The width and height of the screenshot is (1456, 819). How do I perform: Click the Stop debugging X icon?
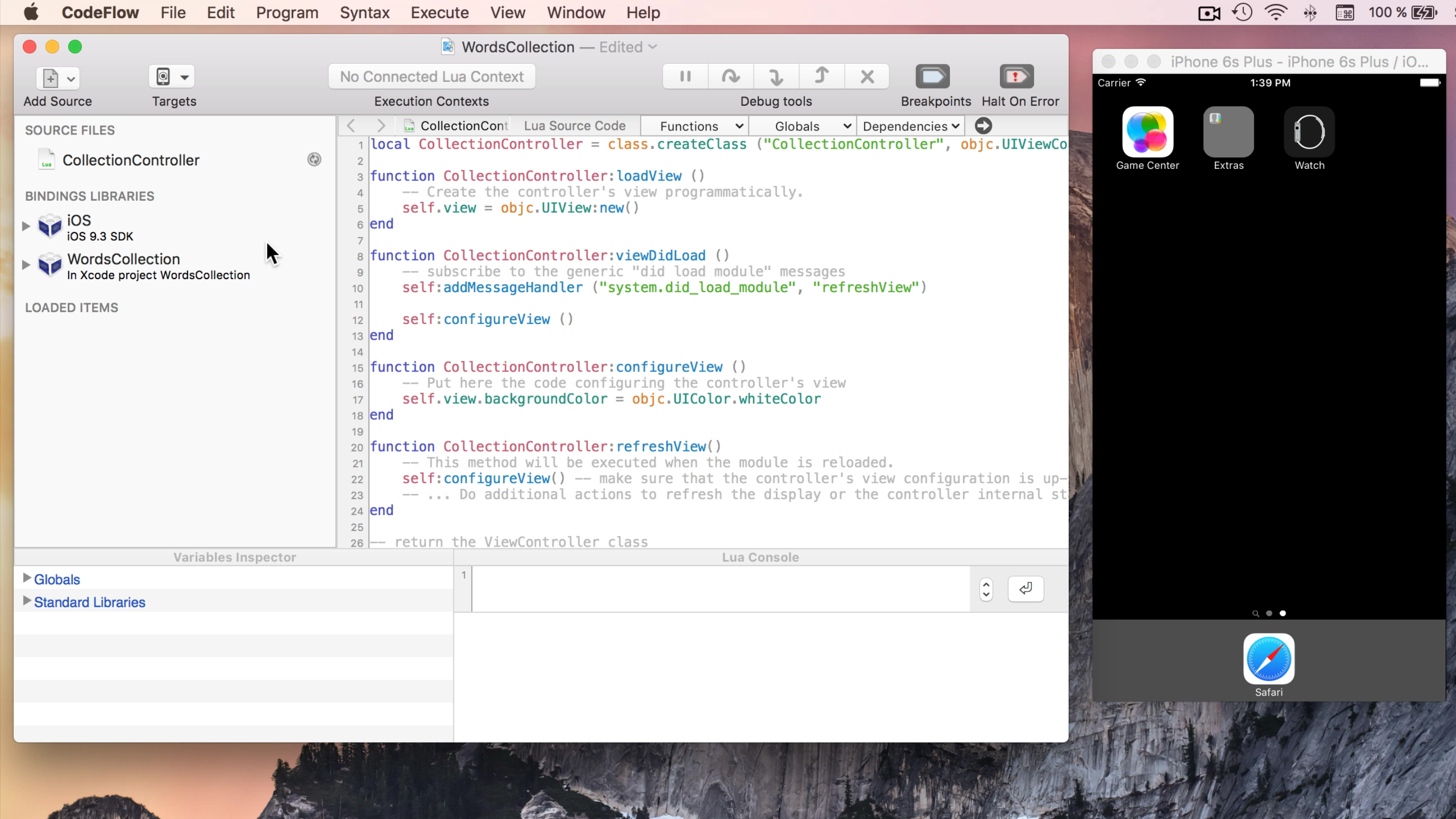pyautogui.click(x=867, y=76)
